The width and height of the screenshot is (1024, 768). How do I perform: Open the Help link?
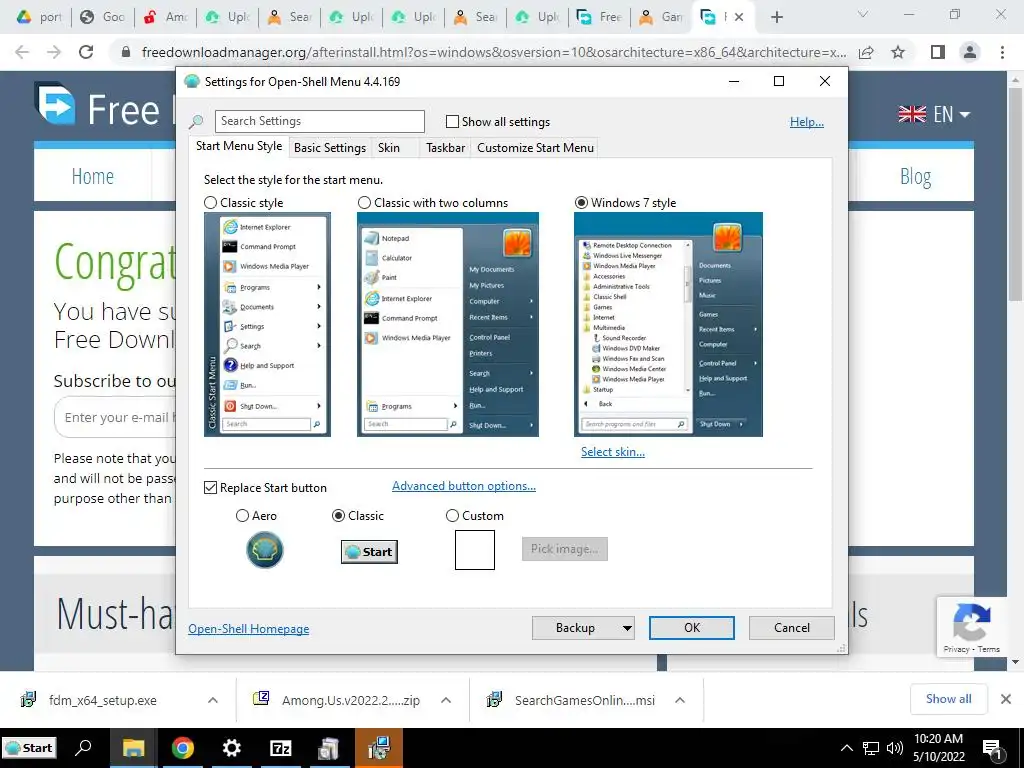click(807, 122)
